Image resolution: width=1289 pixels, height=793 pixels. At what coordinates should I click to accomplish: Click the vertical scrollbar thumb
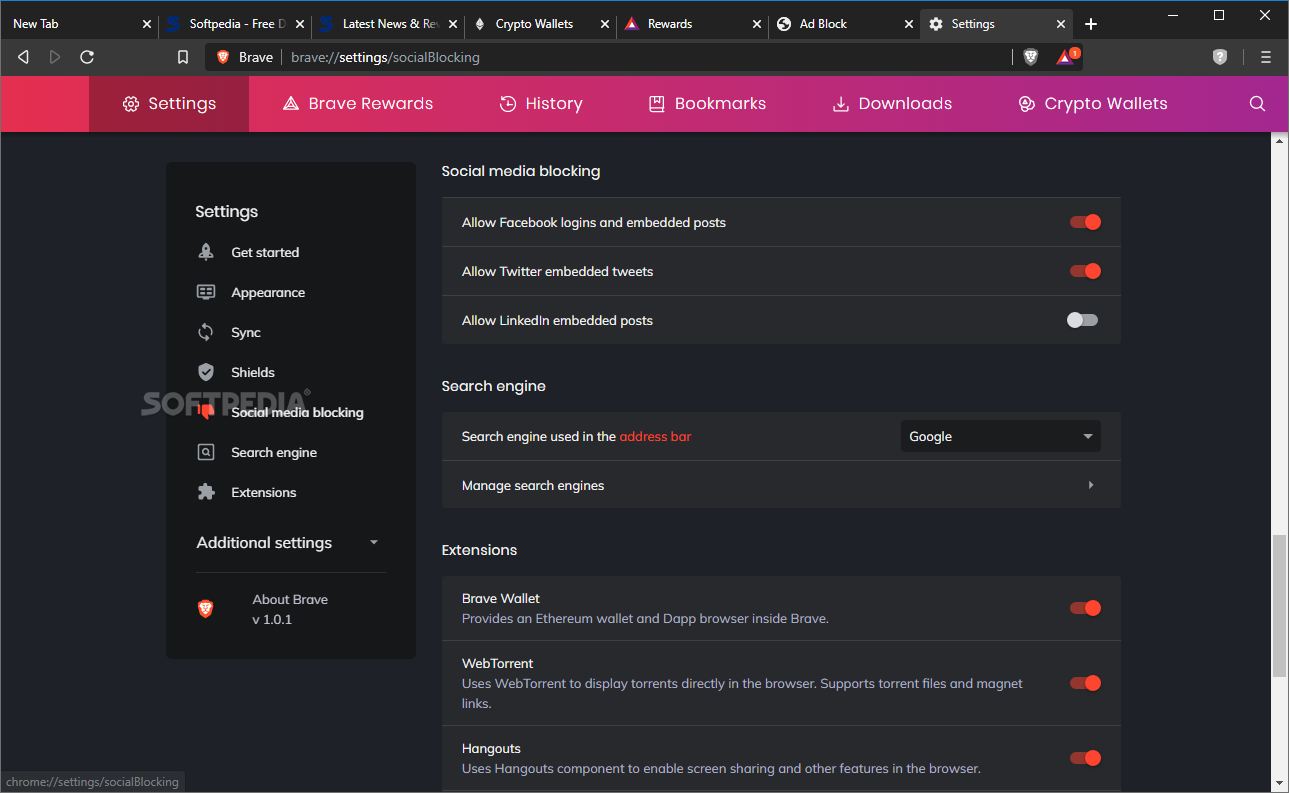[1279, 605]
